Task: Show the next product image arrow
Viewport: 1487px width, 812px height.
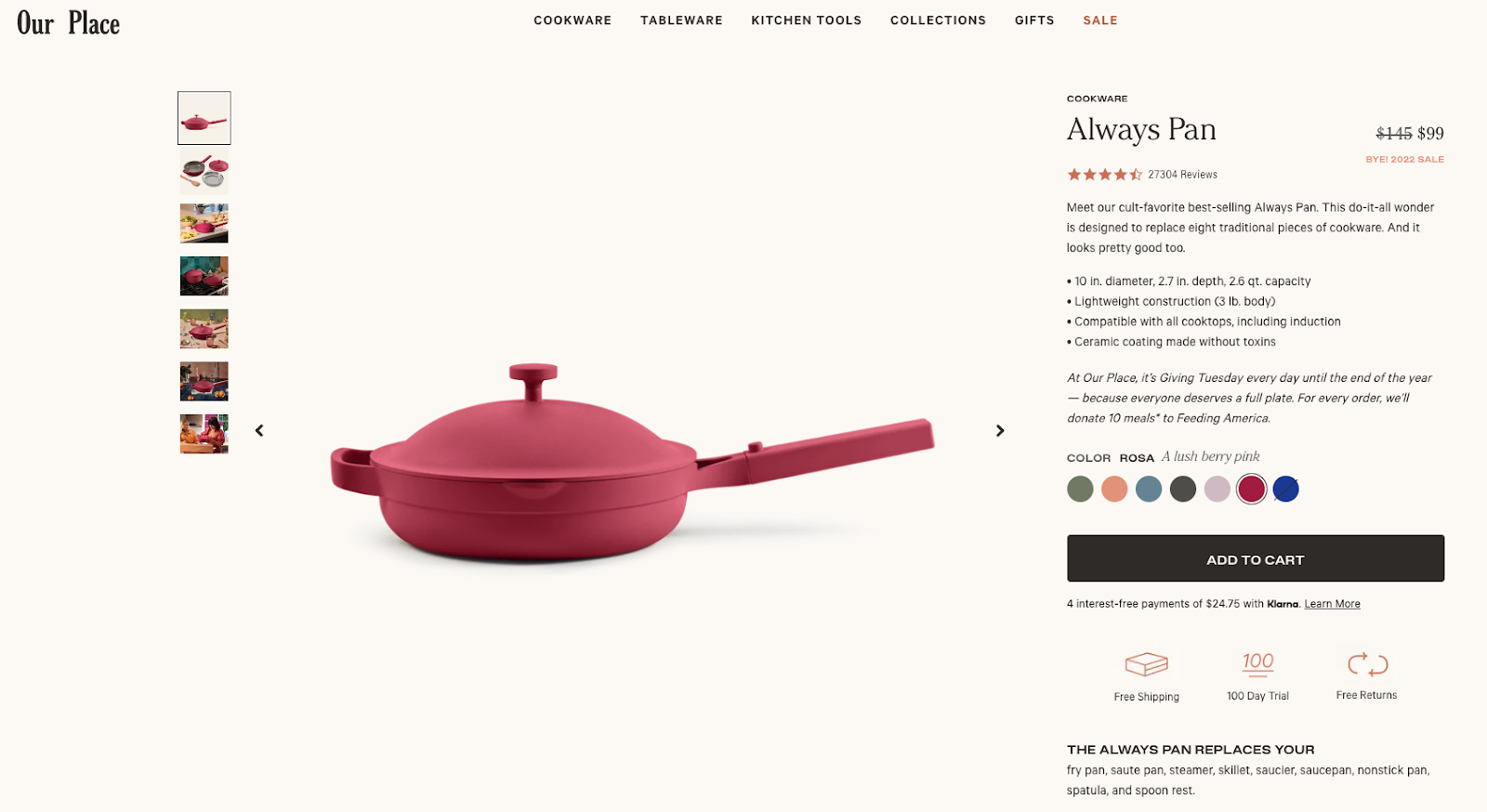Action: pos(1000,431)
